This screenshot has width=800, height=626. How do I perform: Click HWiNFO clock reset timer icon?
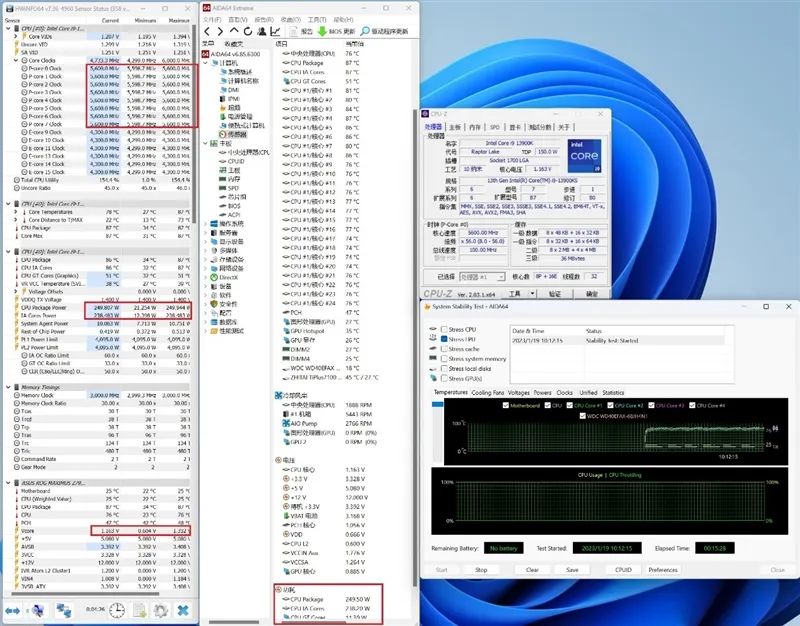[x=117, y=610]
